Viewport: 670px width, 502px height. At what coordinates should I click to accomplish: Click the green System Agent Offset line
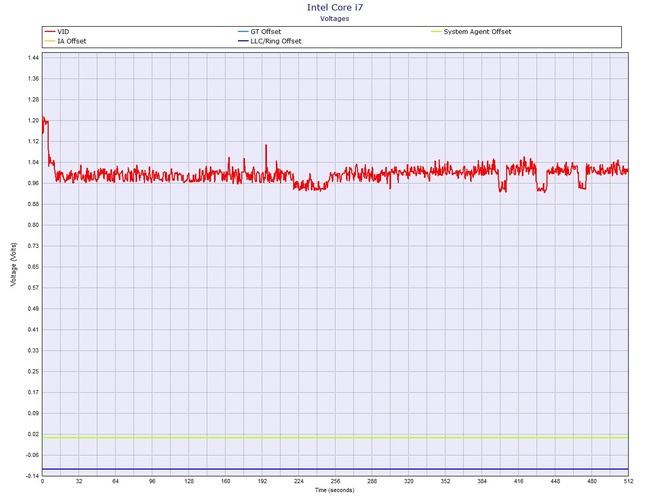[x=335, y=437]
